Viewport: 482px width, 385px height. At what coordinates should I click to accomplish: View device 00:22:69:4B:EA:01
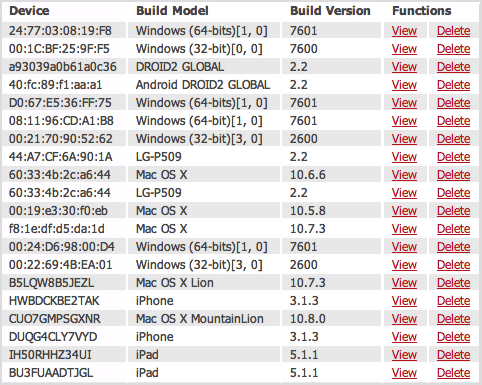tap(404, 265)
